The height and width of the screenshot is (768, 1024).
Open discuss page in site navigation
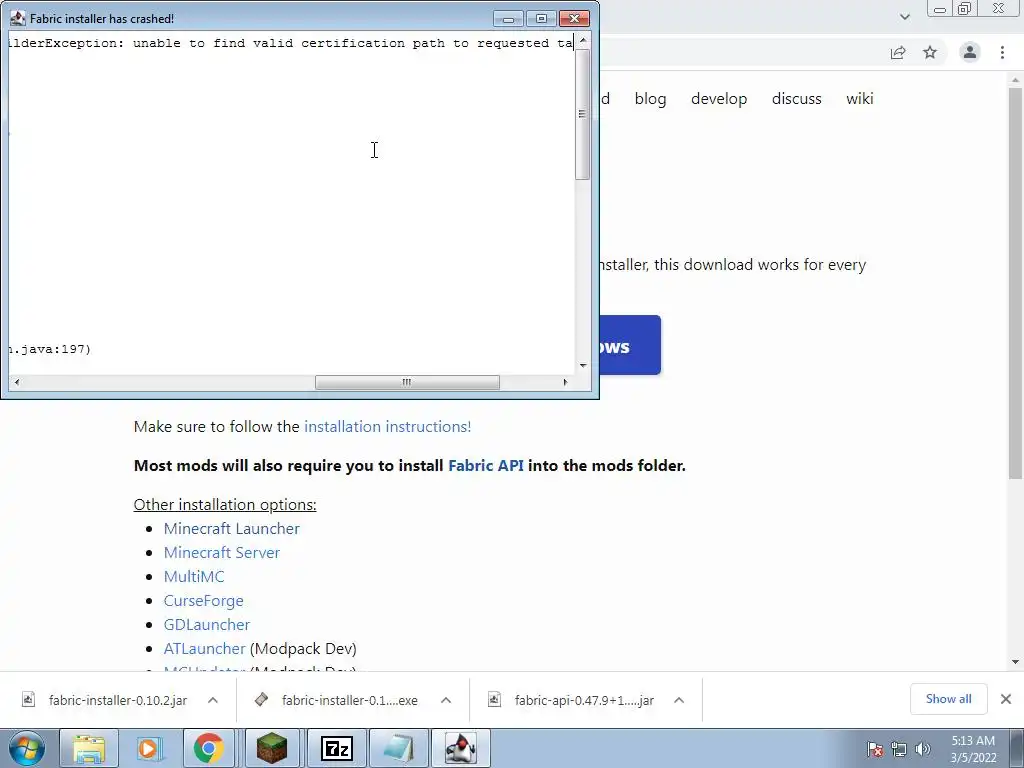(797, 99)
